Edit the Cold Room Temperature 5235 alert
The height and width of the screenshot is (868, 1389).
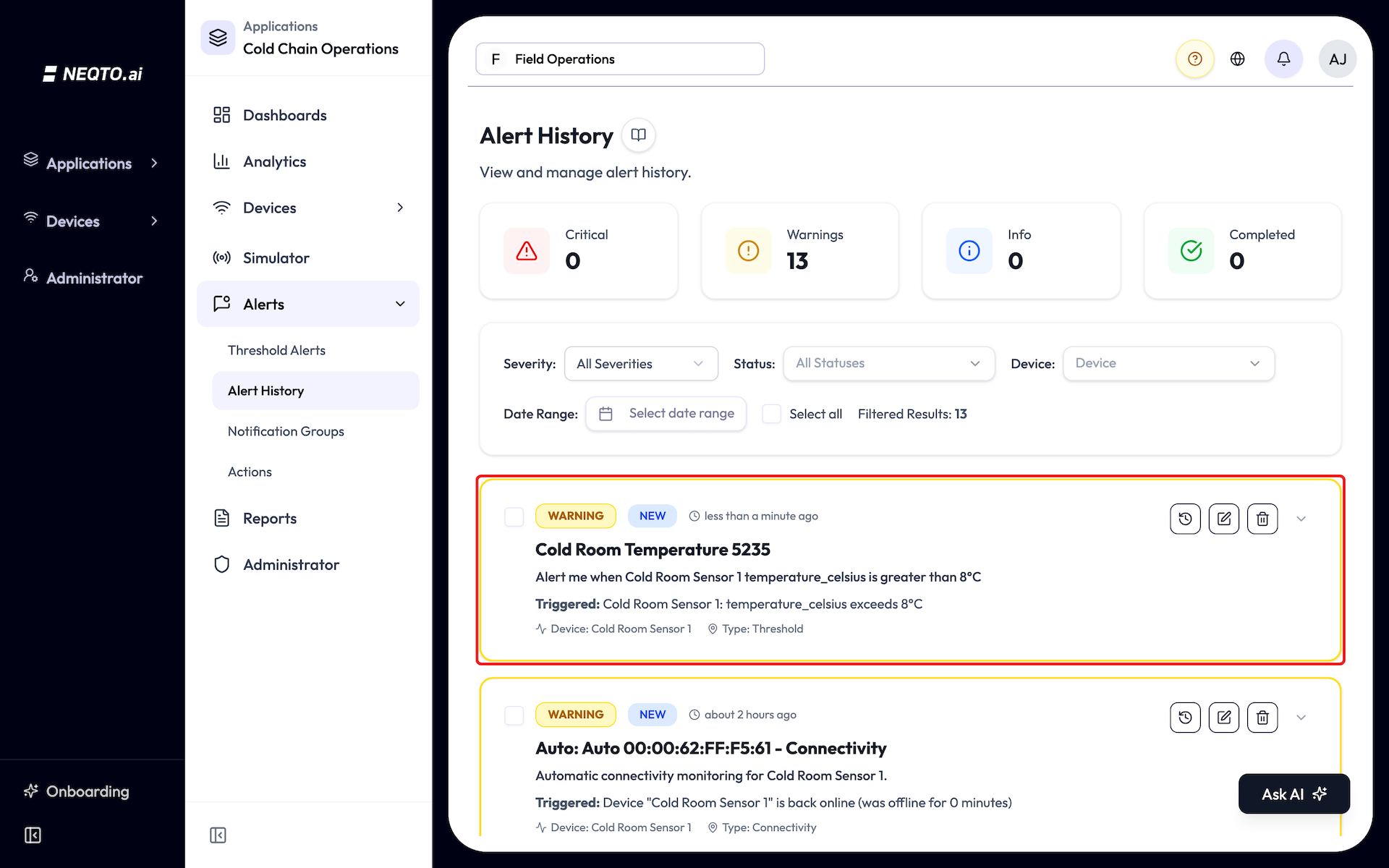click(x=1224, y=519)
